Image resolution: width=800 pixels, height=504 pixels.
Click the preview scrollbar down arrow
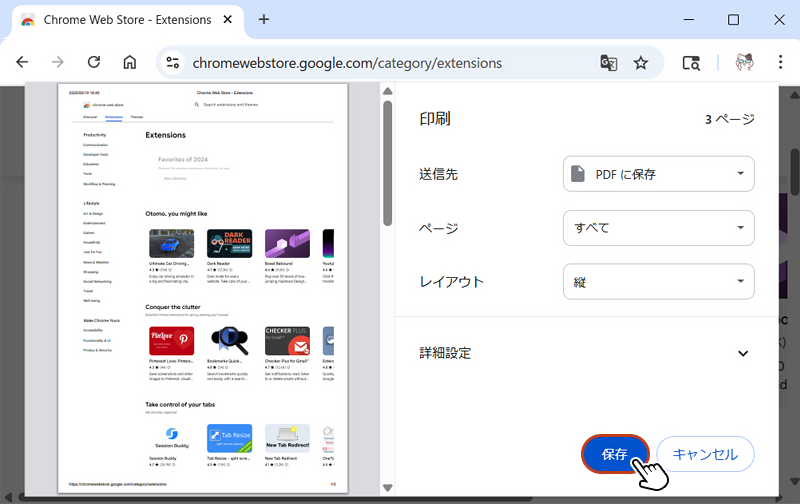(388, 488)
